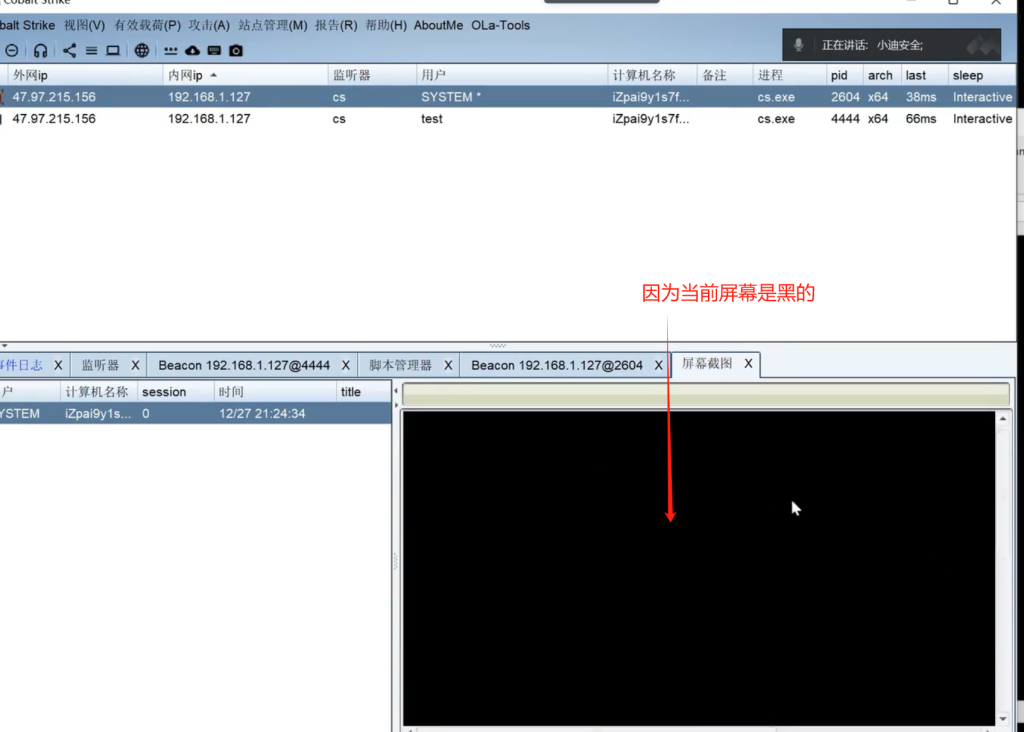The image size is (1024, 732).
Task: Sort by the sleep column header
Action: pyautogui.click(x=982, y=75)
